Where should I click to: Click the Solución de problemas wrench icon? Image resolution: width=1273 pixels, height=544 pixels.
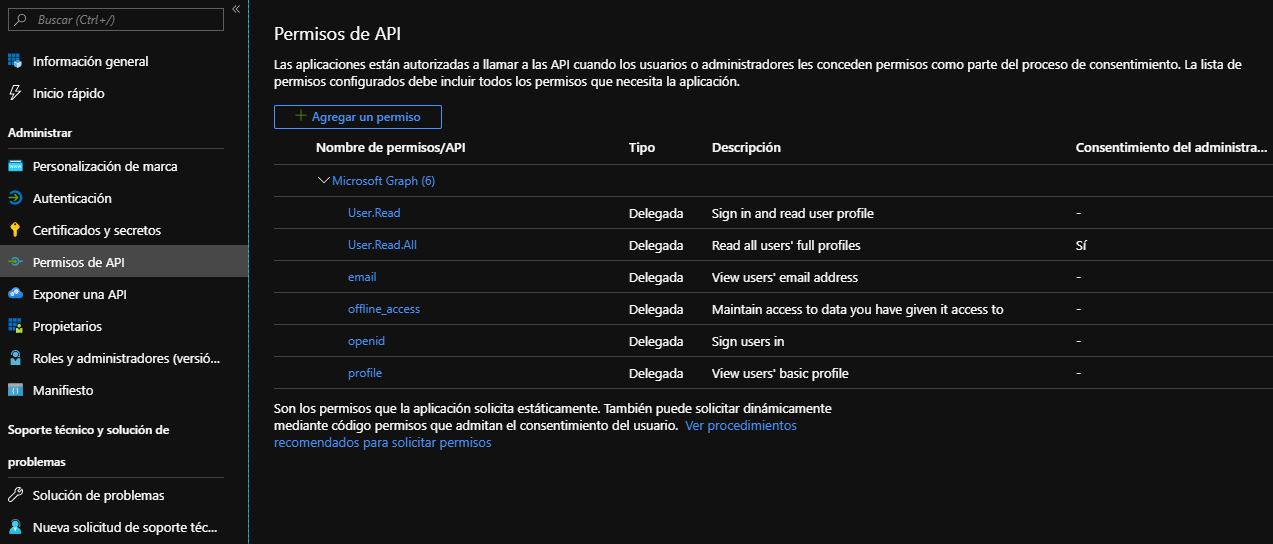click(x=15, y=495)
